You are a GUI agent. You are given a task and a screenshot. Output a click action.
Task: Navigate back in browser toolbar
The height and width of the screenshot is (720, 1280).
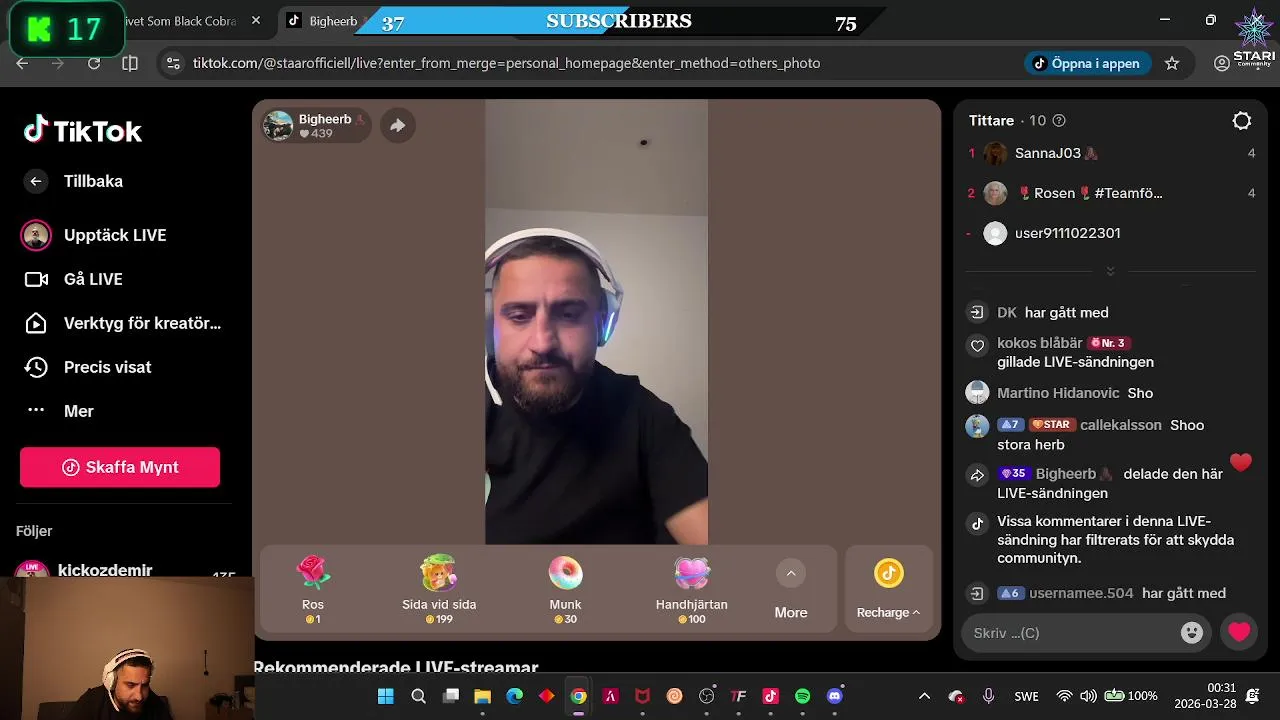click(22, 63)
